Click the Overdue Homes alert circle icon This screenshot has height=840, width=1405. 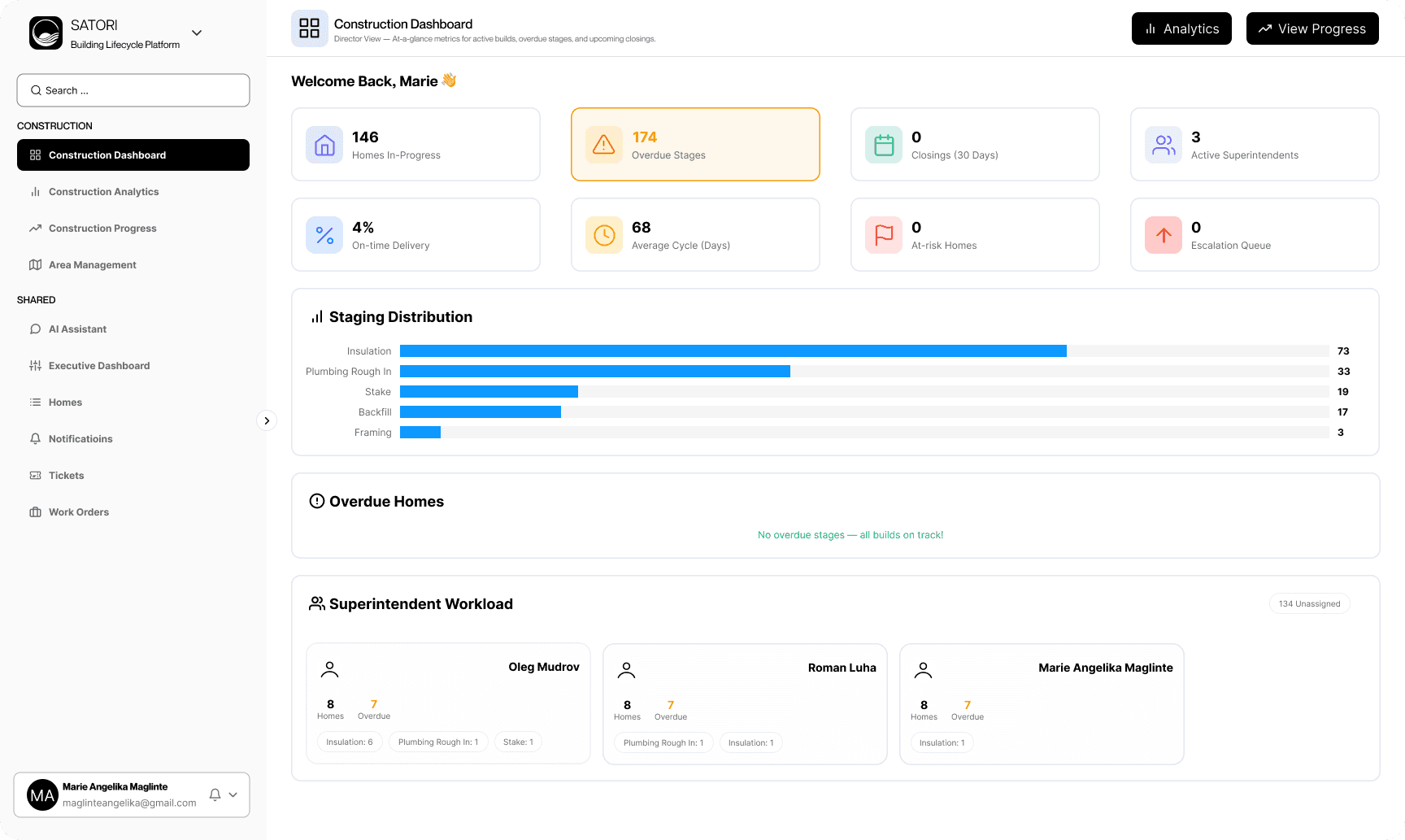[317, 501]
